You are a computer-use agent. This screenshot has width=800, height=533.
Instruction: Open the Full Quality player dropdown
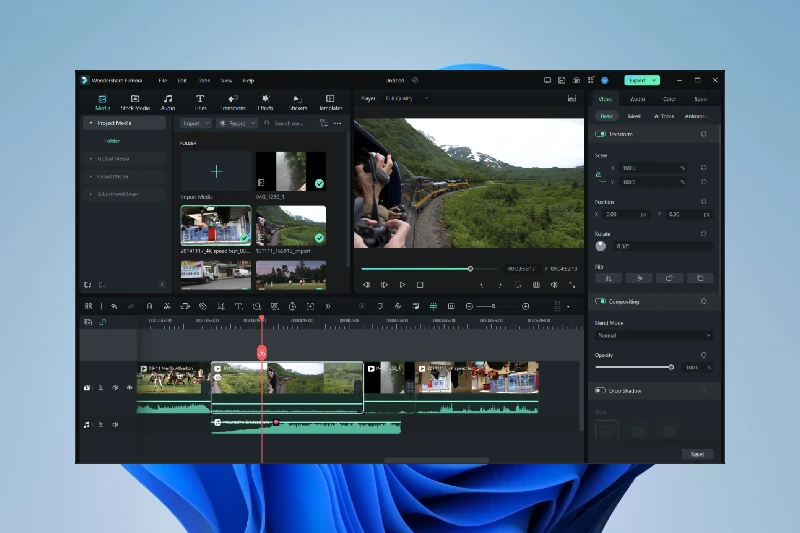click(407, 98)
